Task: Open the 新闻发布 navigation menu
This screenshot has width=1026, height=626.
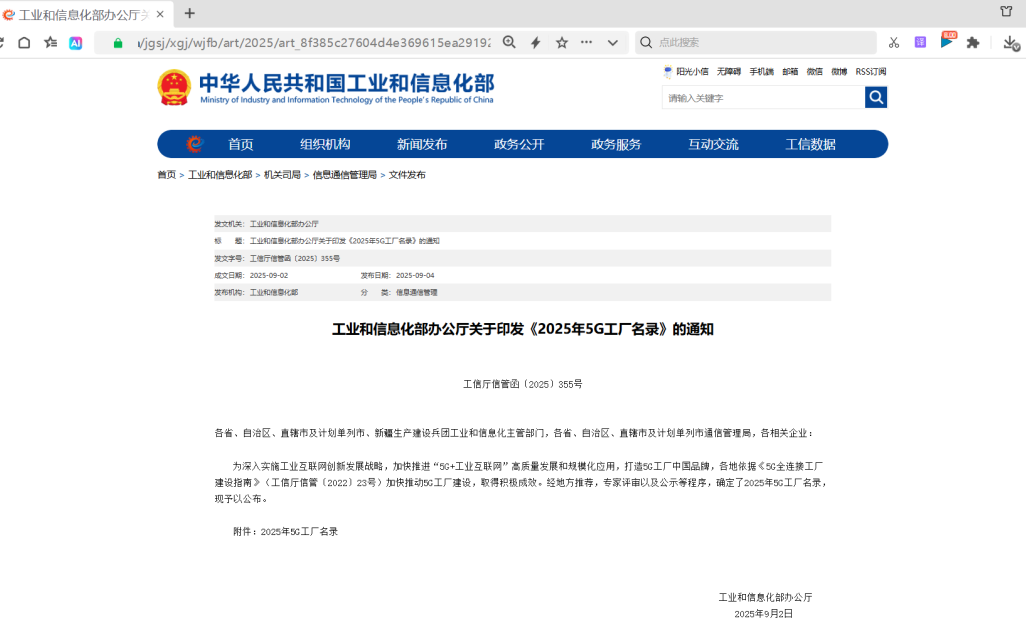Action: 422,144
